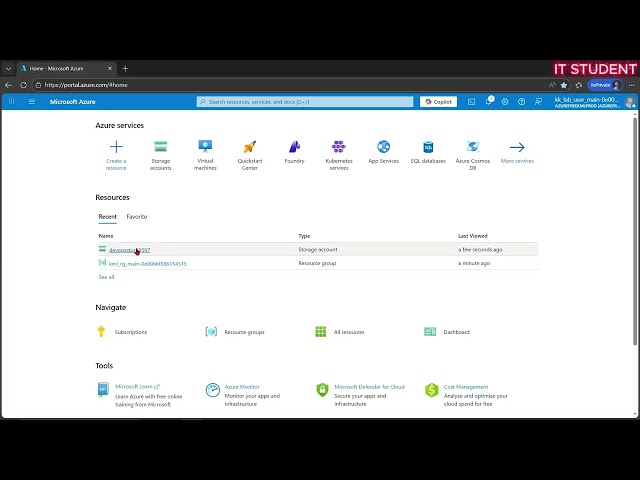The image size is (640, 480).
Task: Open the portal hamburger menu
Action: (x=31, y=102)
